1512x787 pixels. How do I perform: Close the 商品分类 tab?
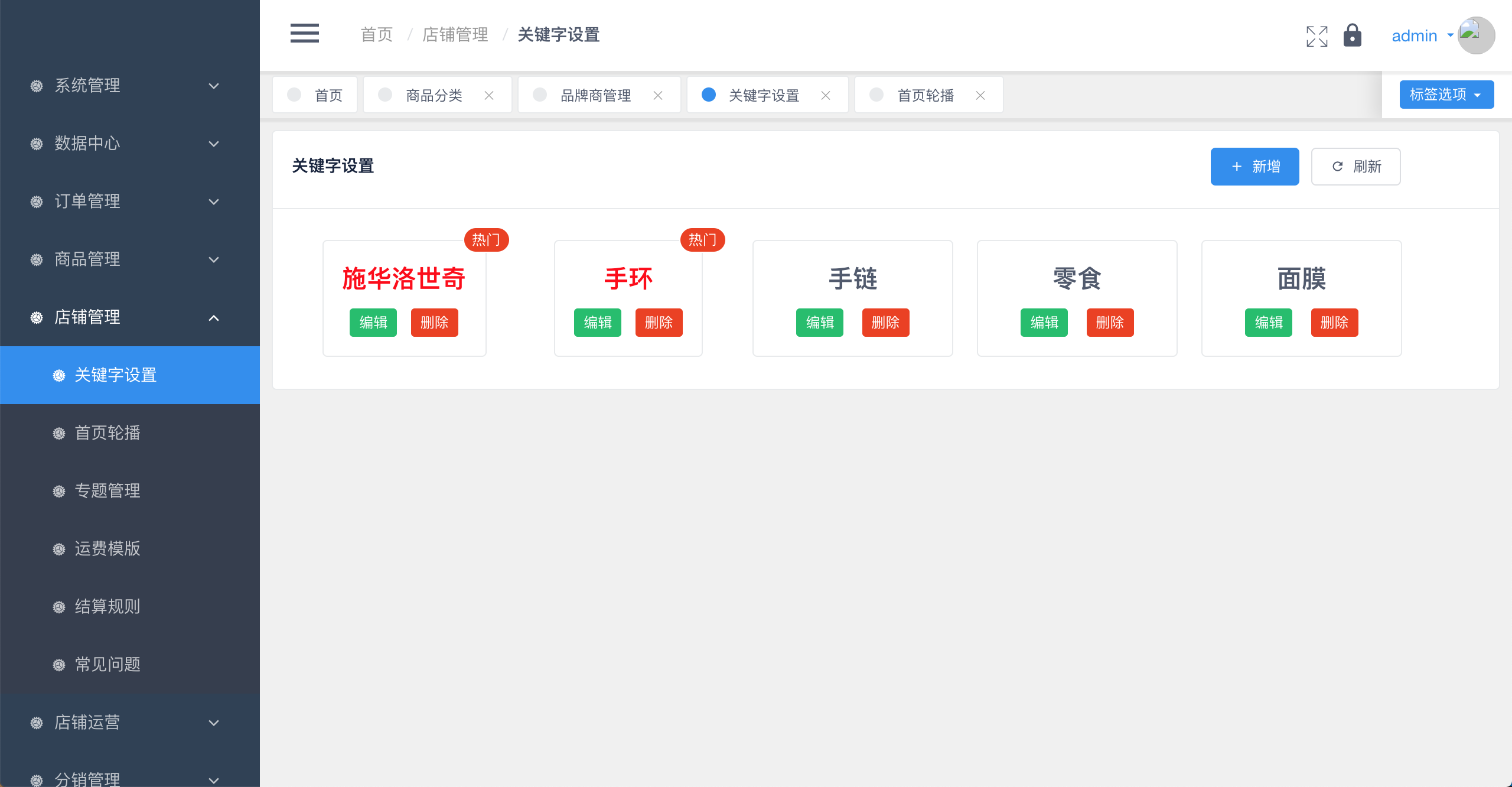tap(489, 95)
